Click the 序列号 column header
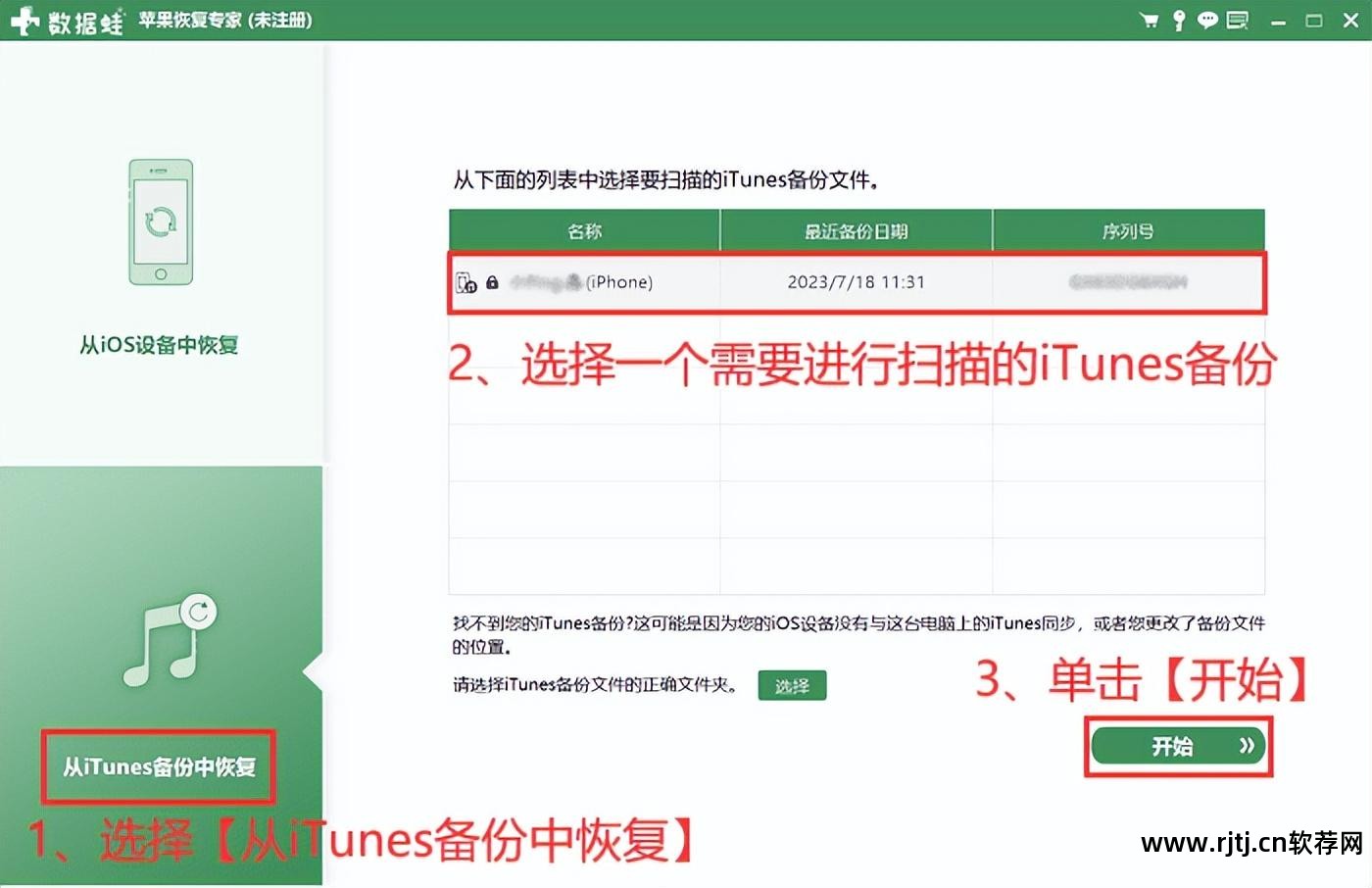 click(1128, 231)
